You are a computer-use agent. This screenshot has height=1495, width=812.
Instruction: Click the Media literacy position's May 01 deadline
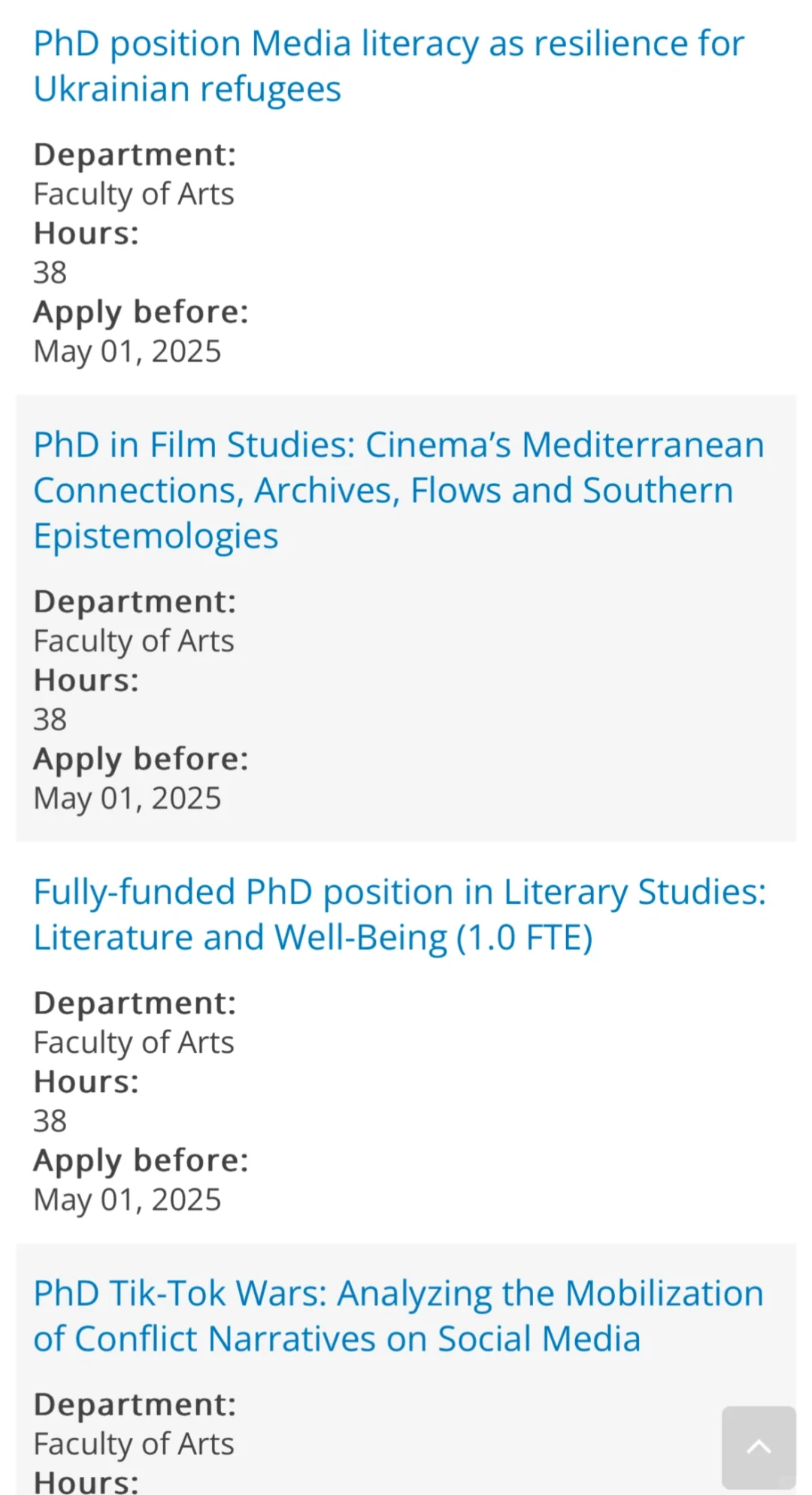pyautogui.click(x=127, y=351)
